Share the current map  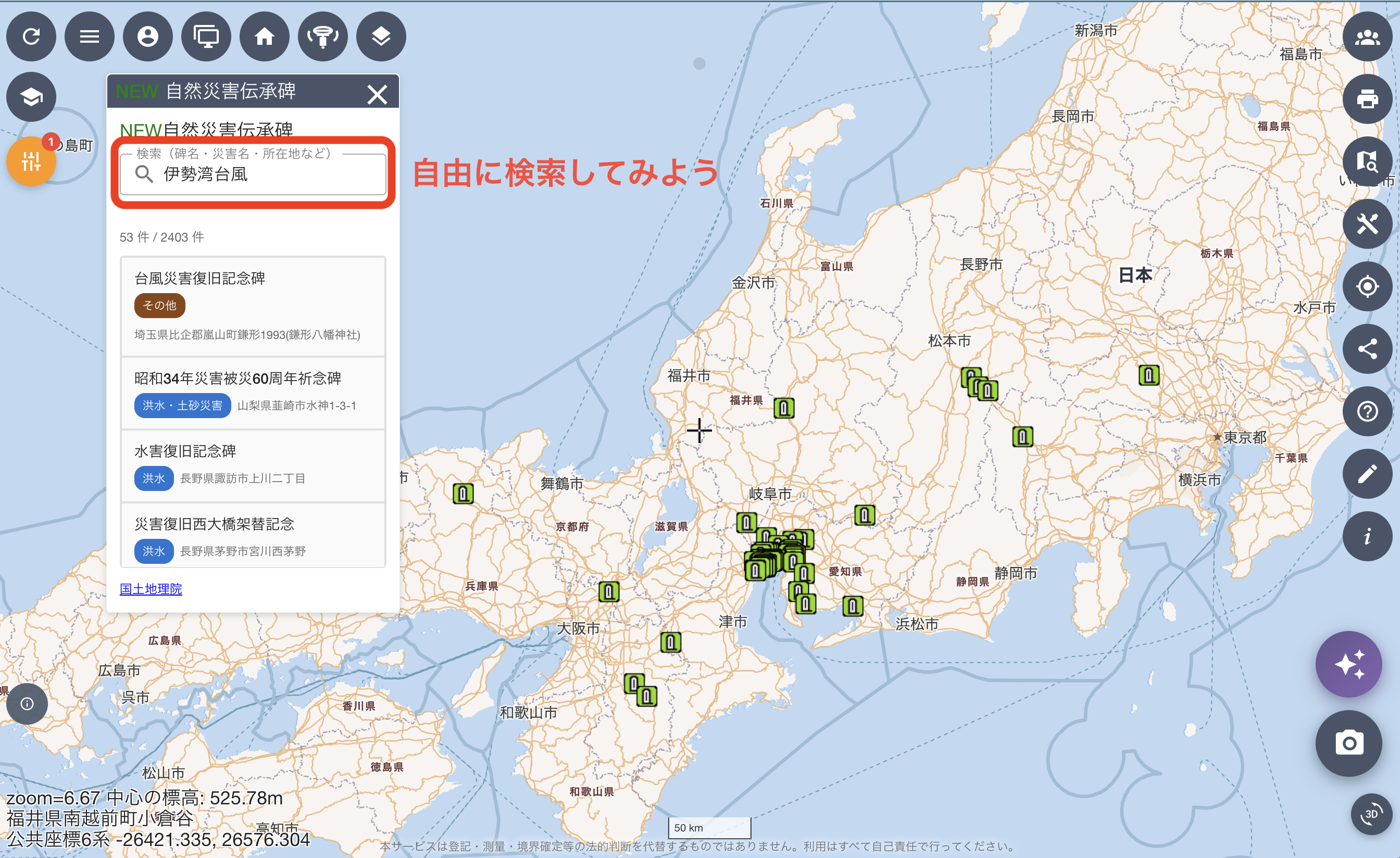[1368, 349]
